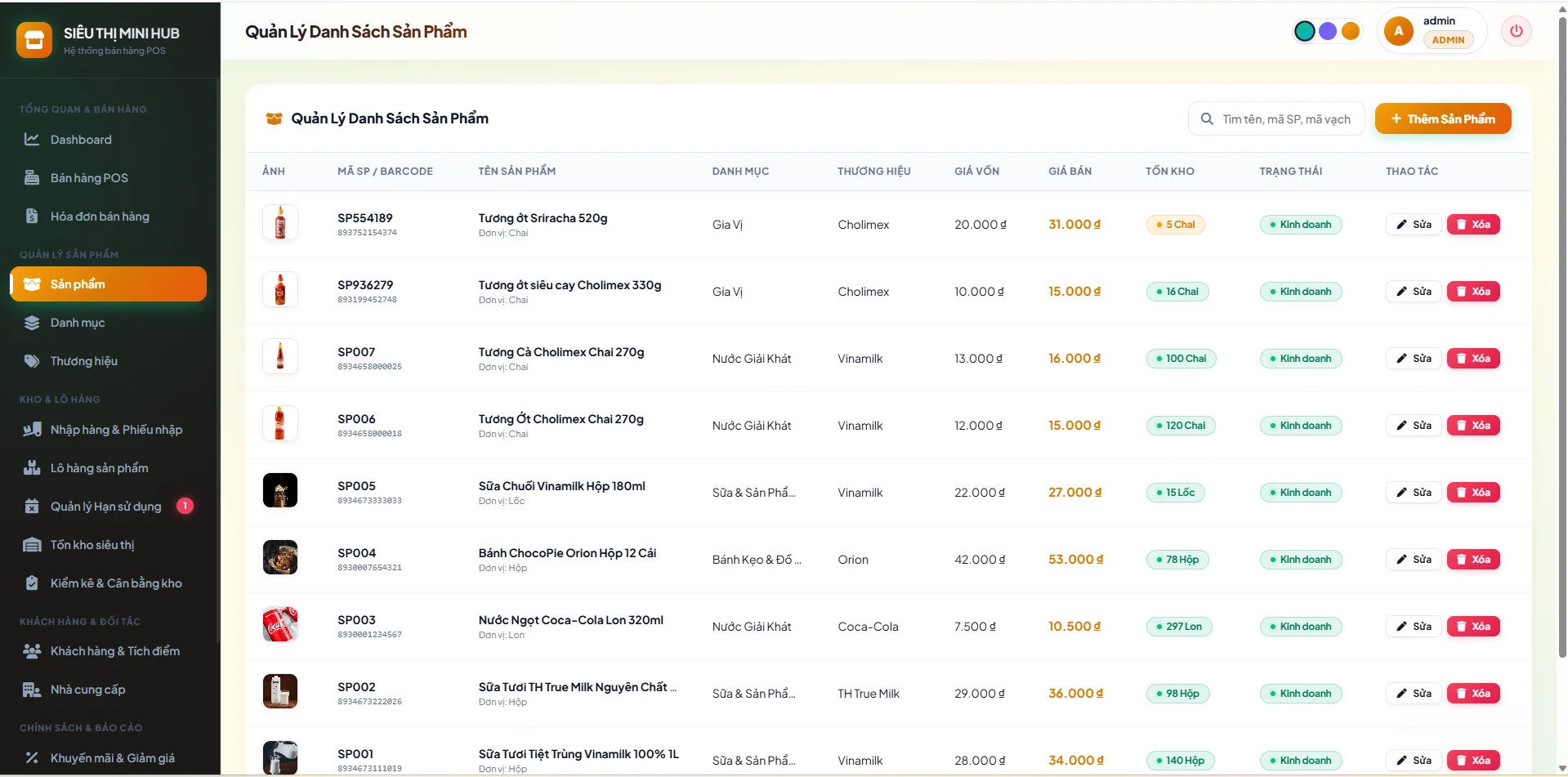The height and width of the screenshot is (777, 1568).
Task: Delete product SP554189 with Xóa
Action: pos(1473,225)
